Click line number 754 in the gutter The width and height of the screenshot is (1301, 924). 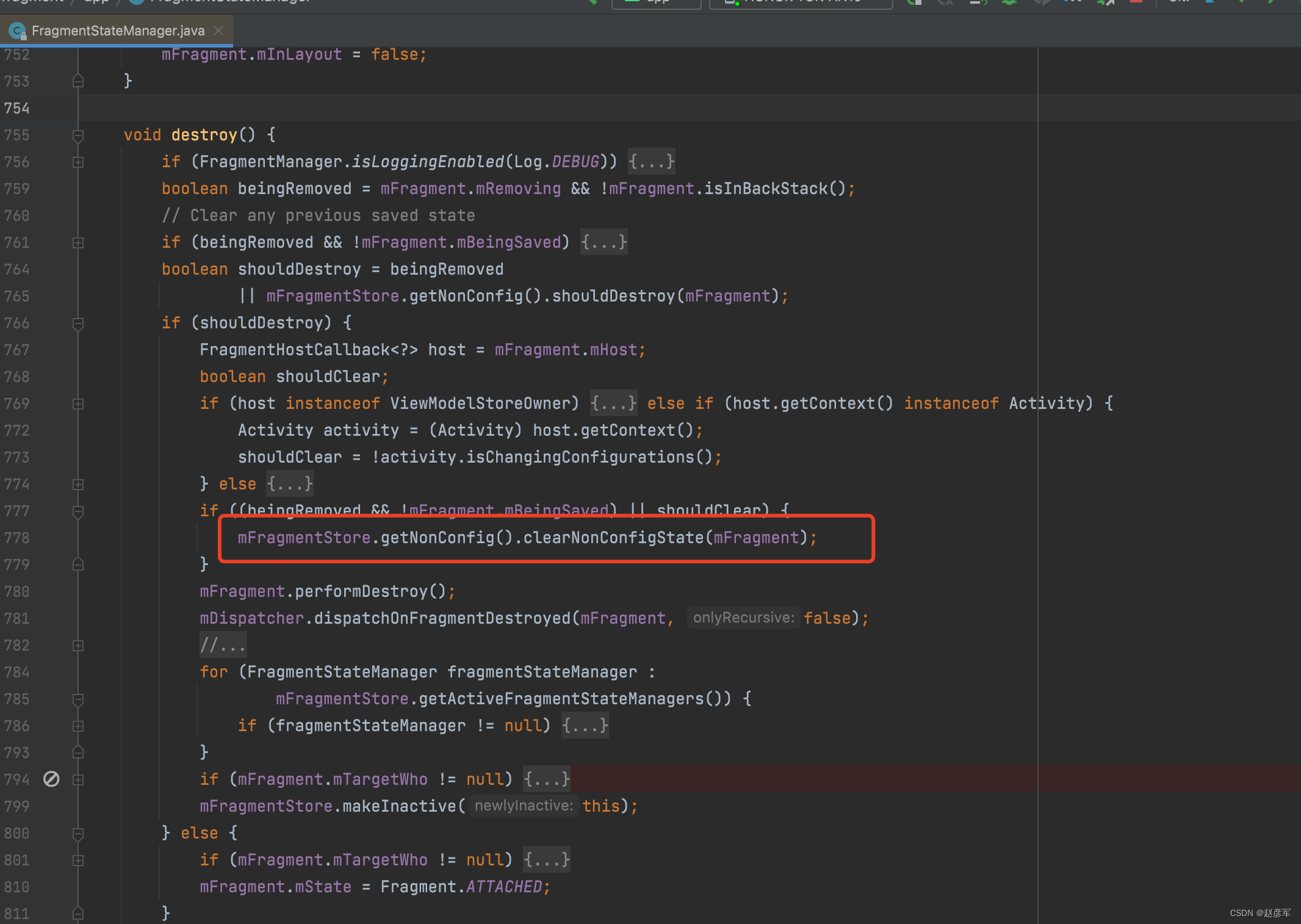[x=17, y=109]
